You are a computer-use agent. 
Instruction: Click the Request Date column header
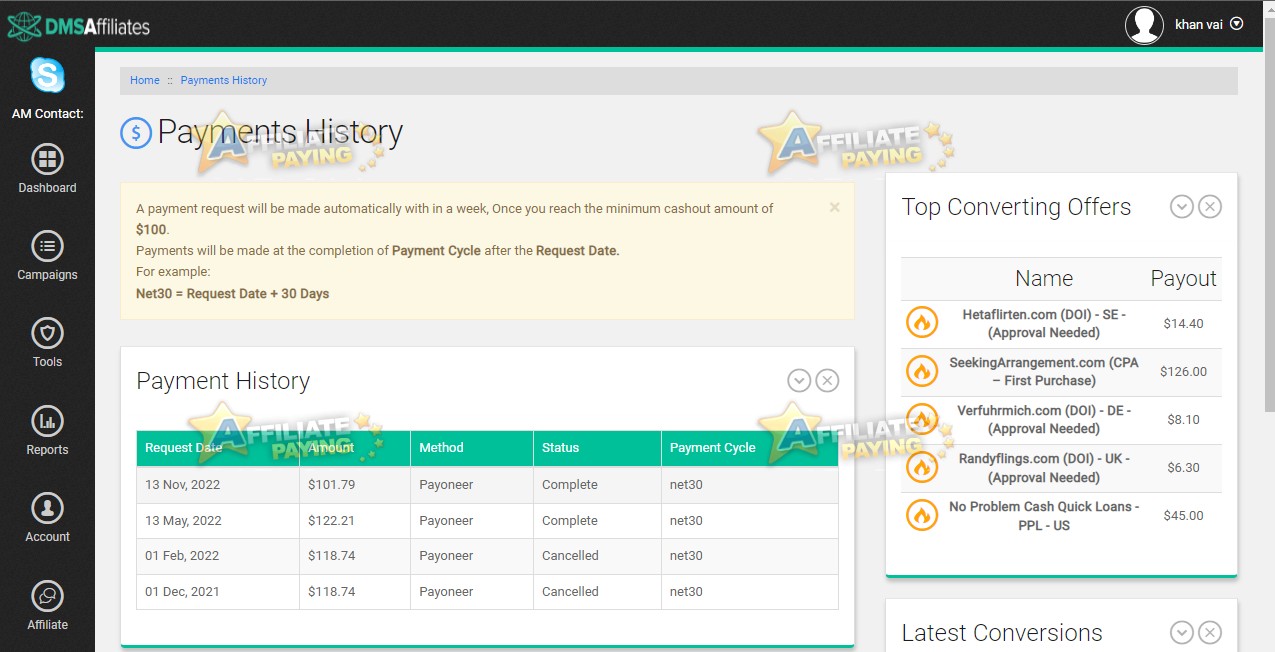coord(218,448)
